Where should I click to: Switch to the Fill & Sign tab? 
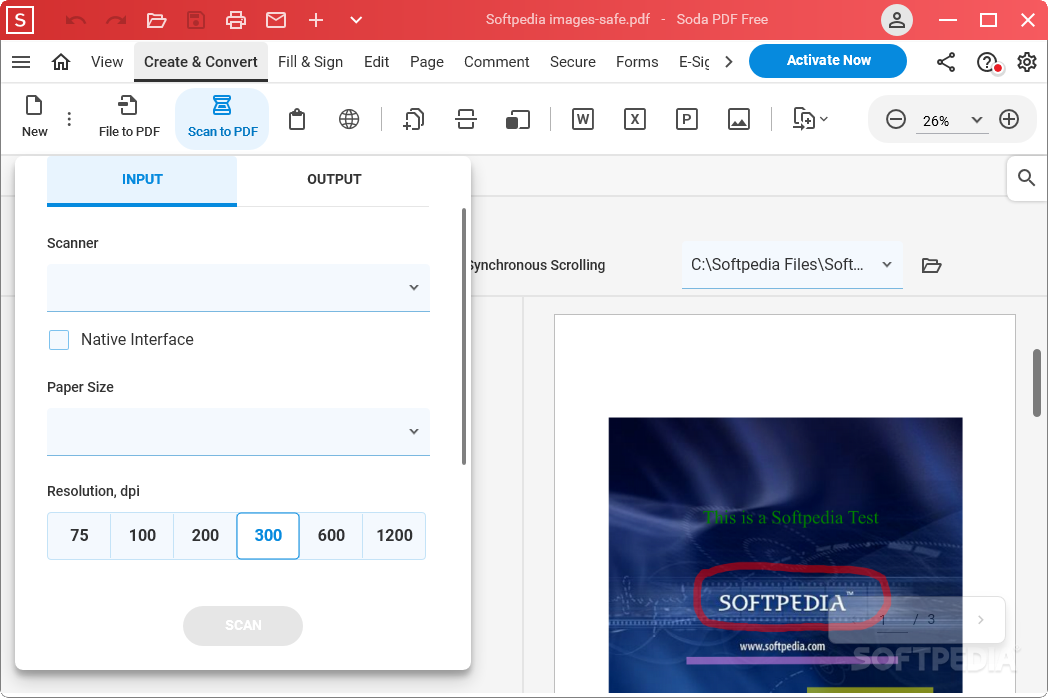[310, 62]
